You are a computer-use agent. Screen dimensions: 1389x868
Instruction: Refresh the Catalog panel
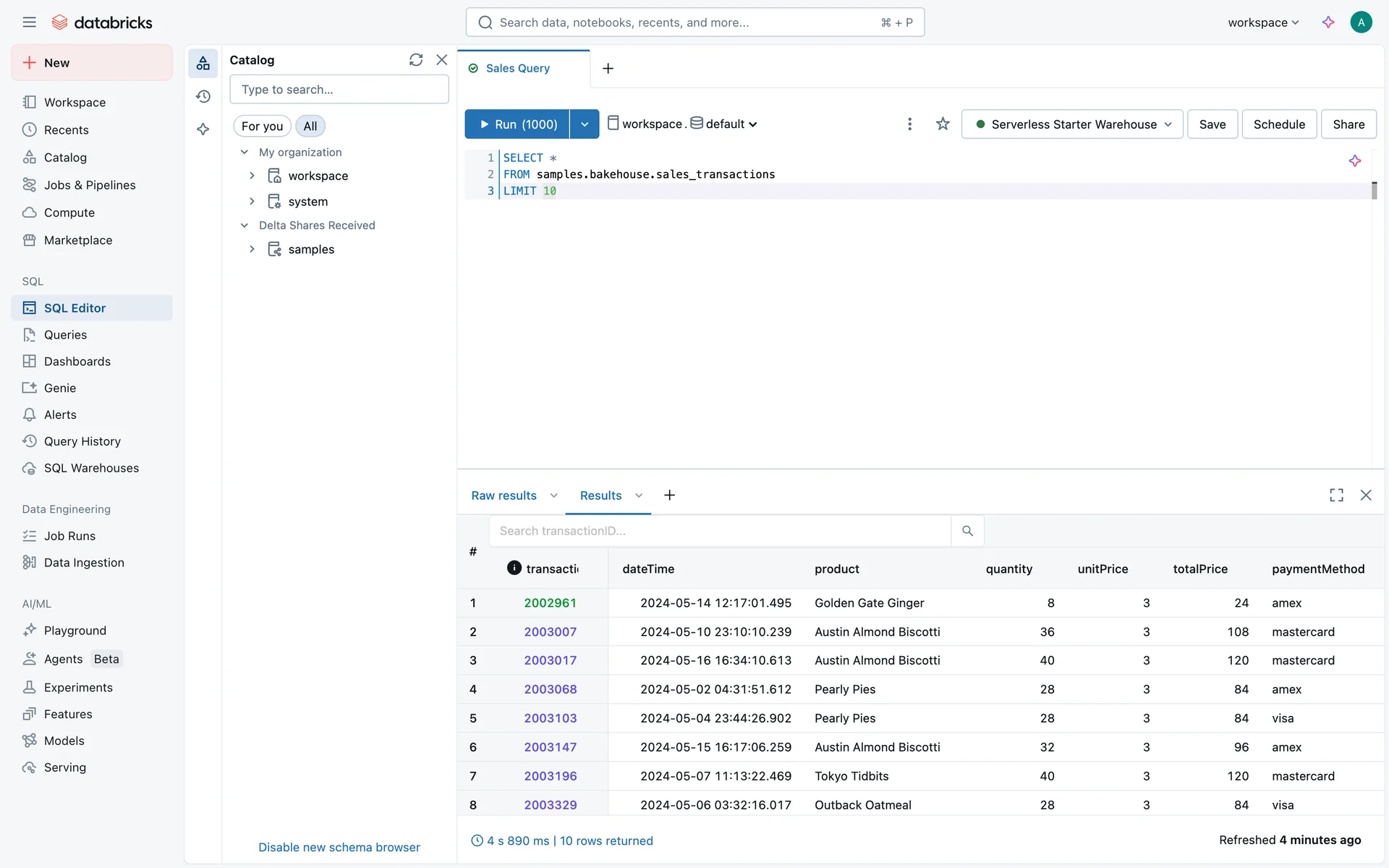click(415, 60)
